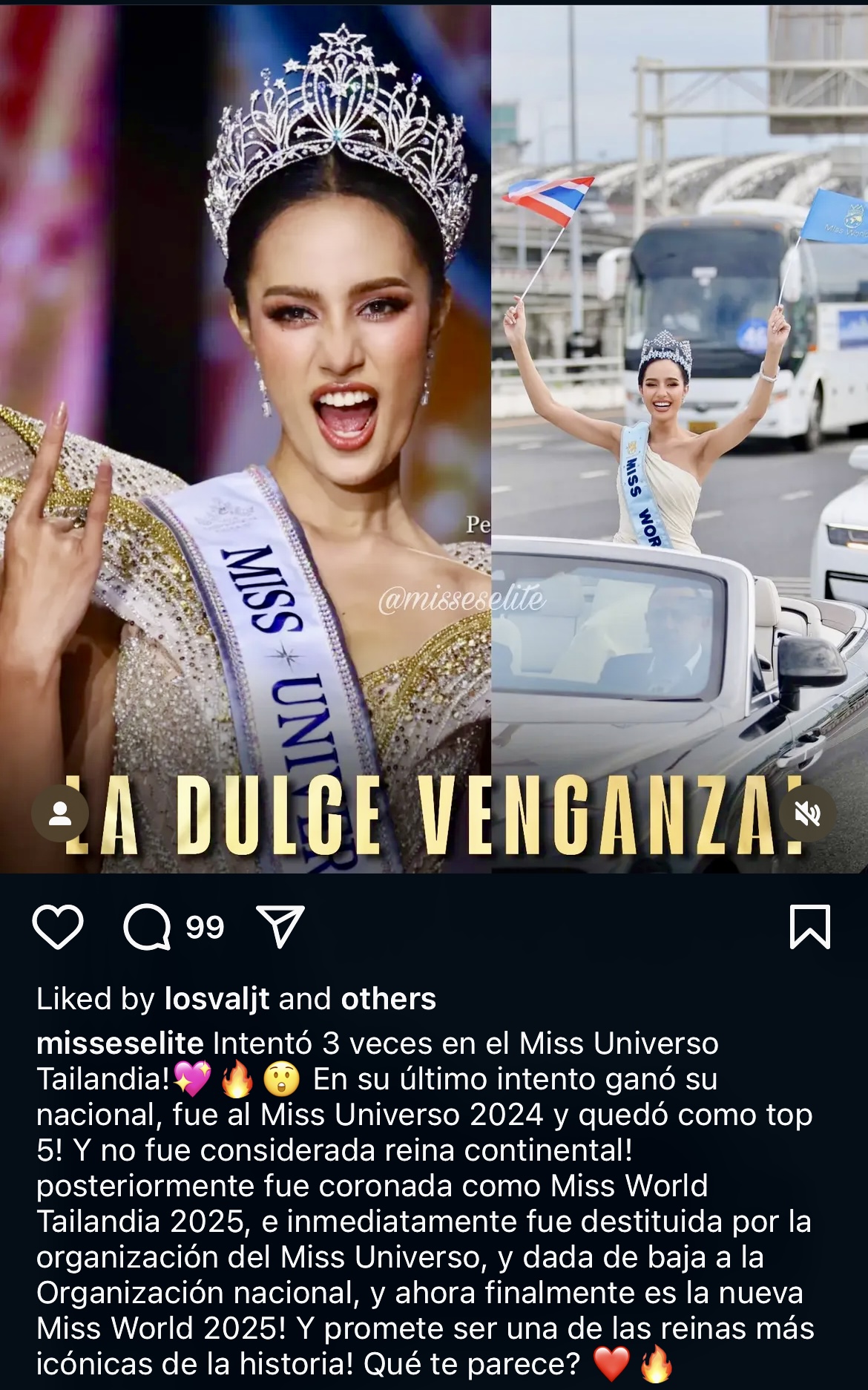The height and width of the screenshot is (1390, 868).
Task: Share post with paper plane icon
Action: tap(280, 926)
